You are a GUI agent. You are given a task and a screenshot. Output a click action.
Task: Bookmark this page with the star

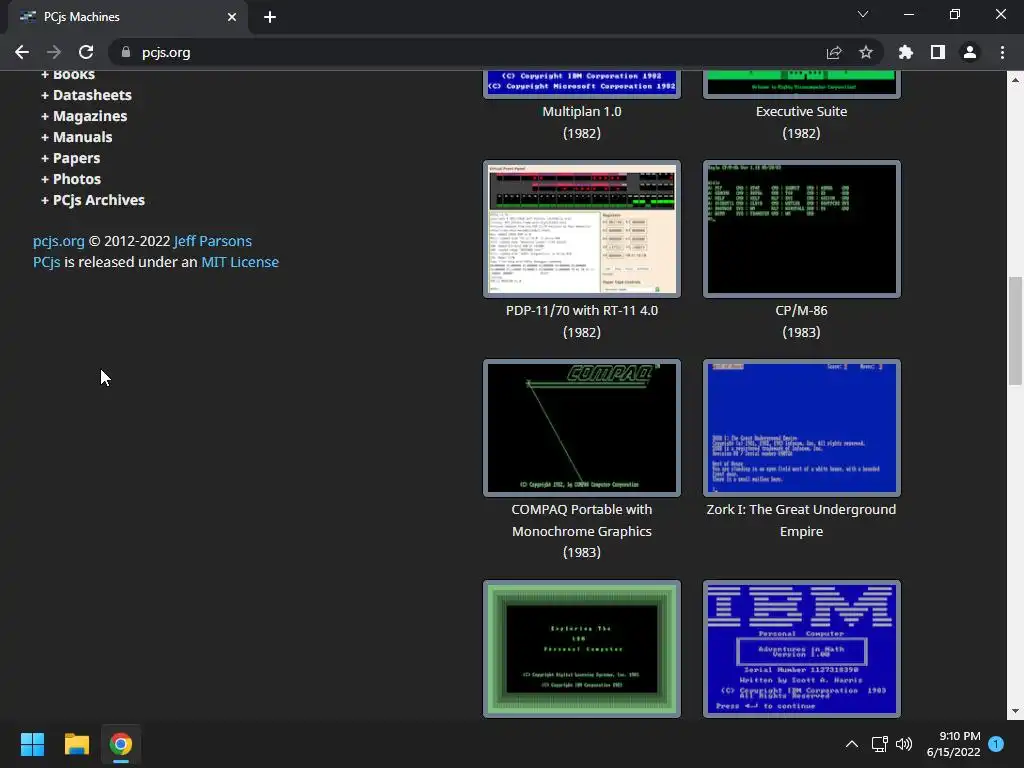click(x=866, y=52)
